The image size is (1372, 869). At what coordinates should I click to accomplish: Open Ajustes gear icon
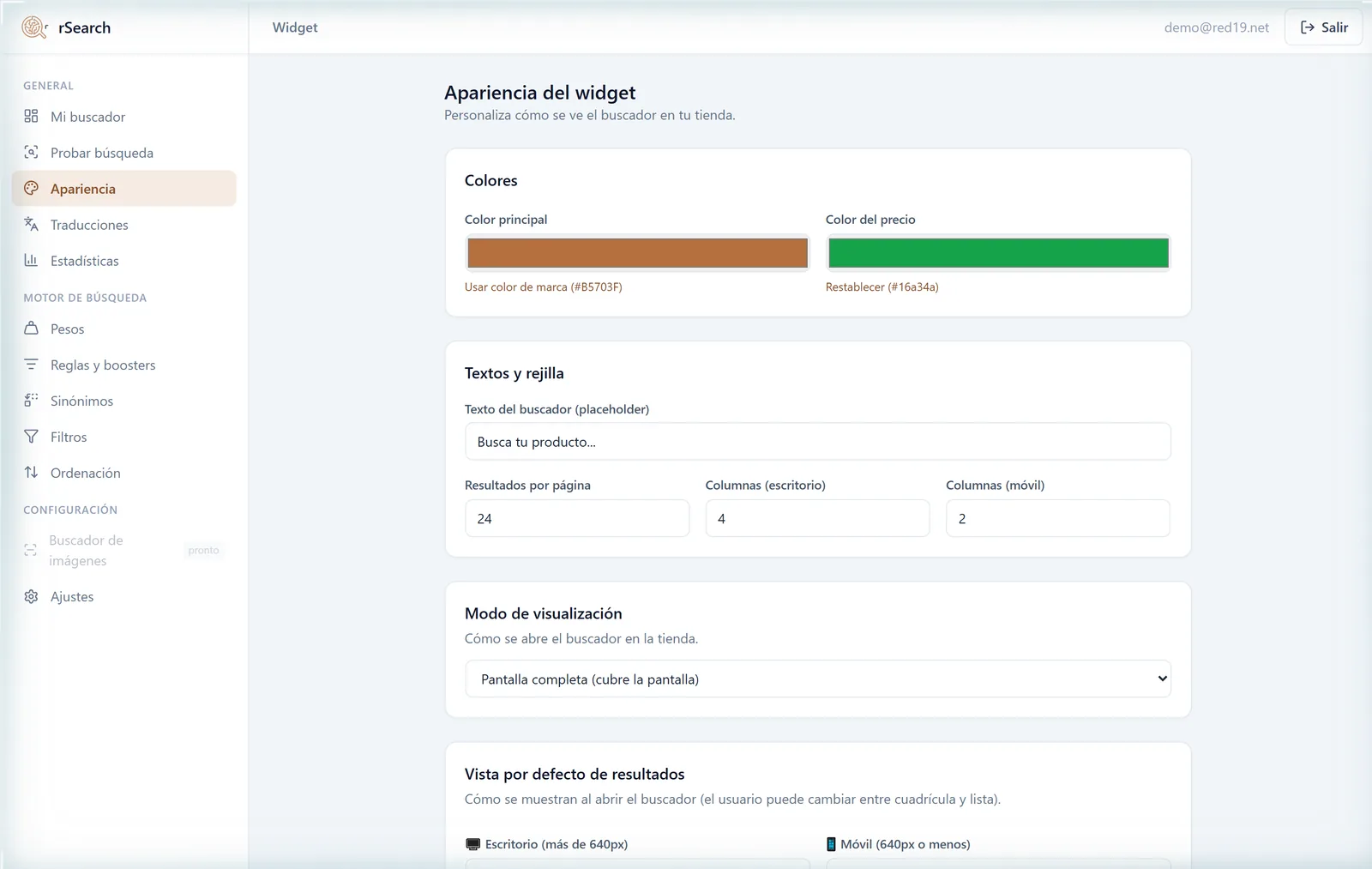pyautogui.click(x=31, y=596)
